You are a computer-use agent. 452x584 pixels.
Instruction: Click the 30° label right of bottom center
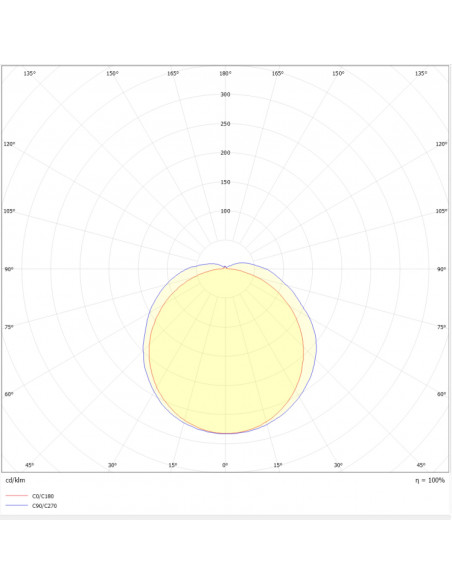coord(338,465)
